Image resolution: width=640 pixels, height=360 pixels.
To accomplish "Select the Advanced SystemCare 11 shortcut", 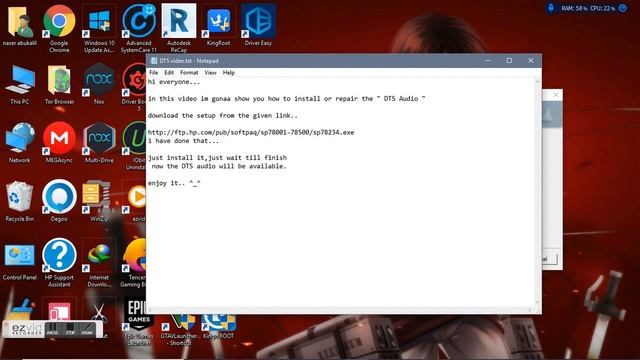I will (x=139, y=29).
